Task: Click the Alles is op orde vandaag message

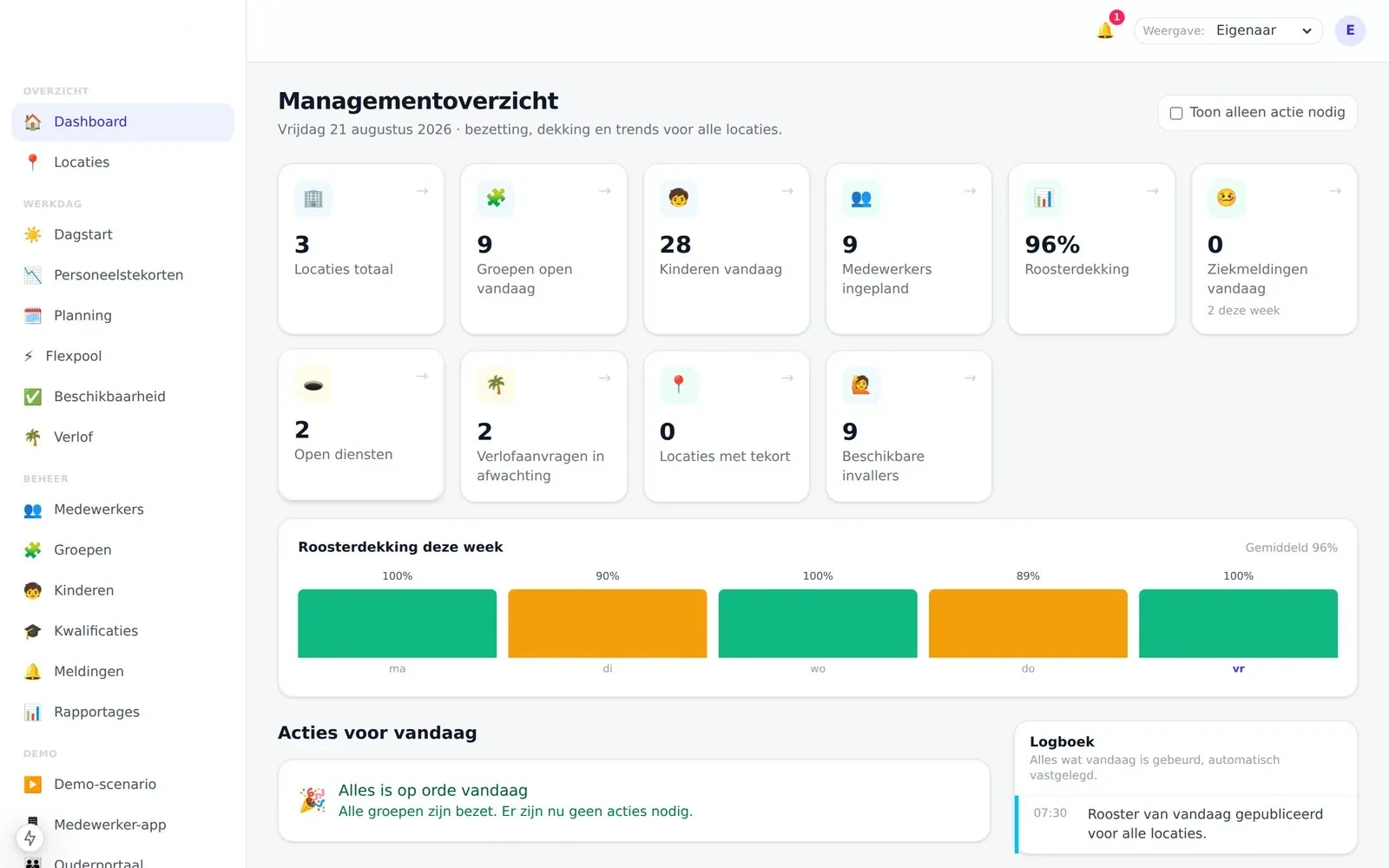Action: coord(634,800)
